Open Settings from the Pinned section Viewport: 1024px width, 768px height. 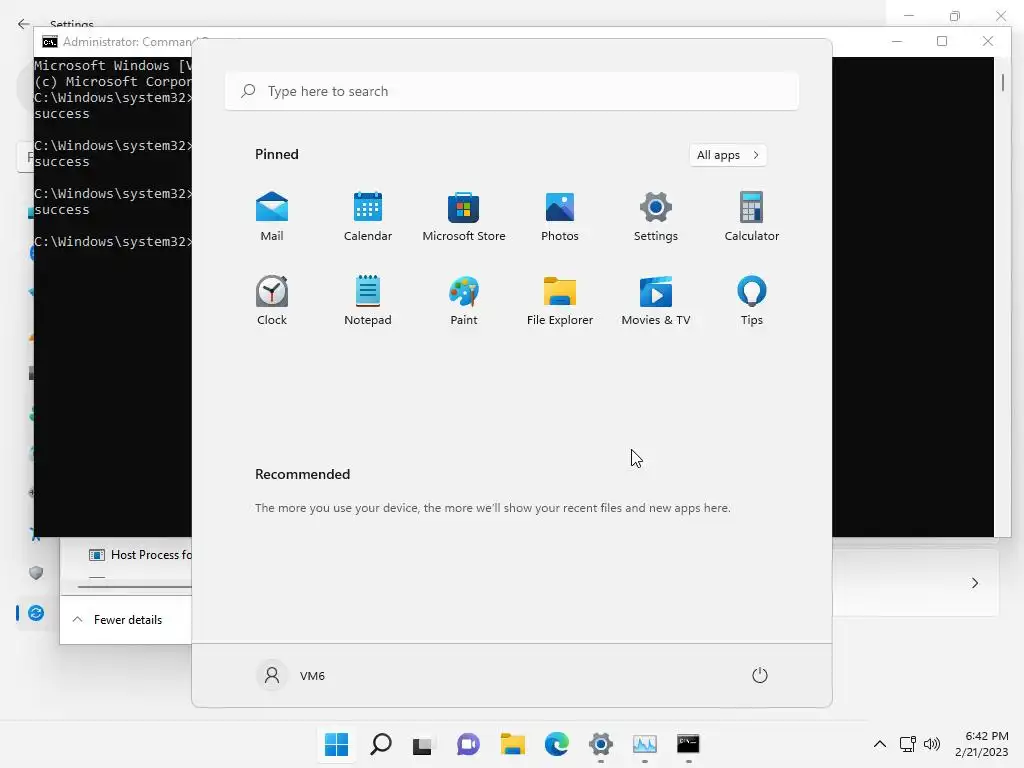656,217
